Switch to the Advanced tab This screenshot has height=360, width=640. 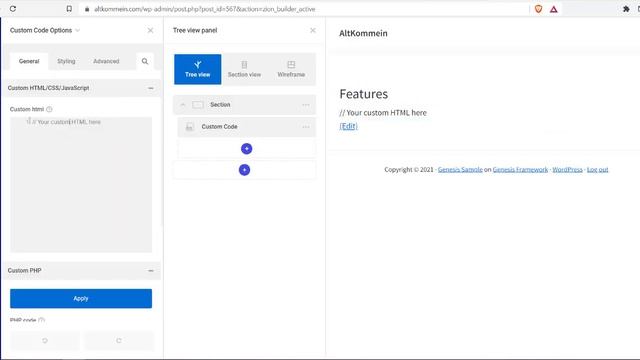click(x=106, y=61)
